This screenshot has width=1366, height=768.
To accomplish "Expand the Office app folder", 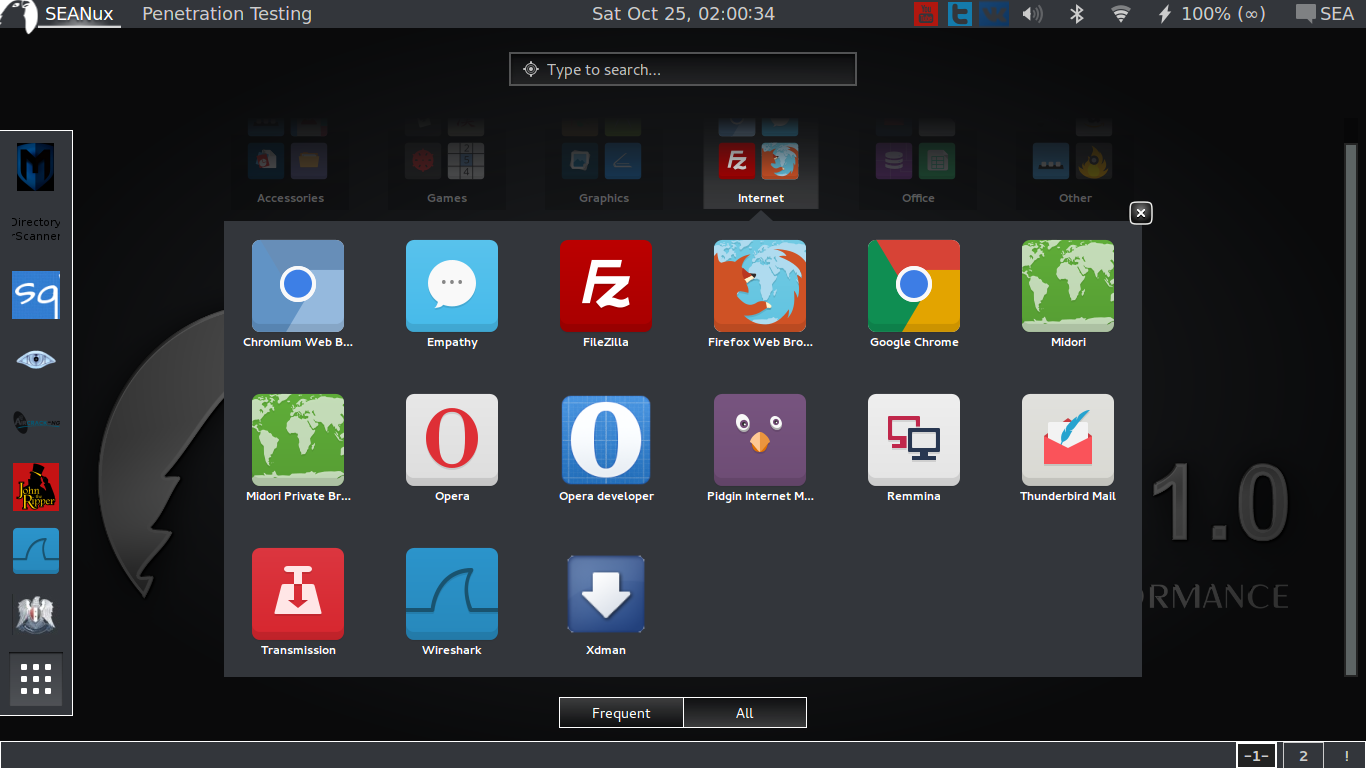I will pyautogui.click(x=918, y=165).
